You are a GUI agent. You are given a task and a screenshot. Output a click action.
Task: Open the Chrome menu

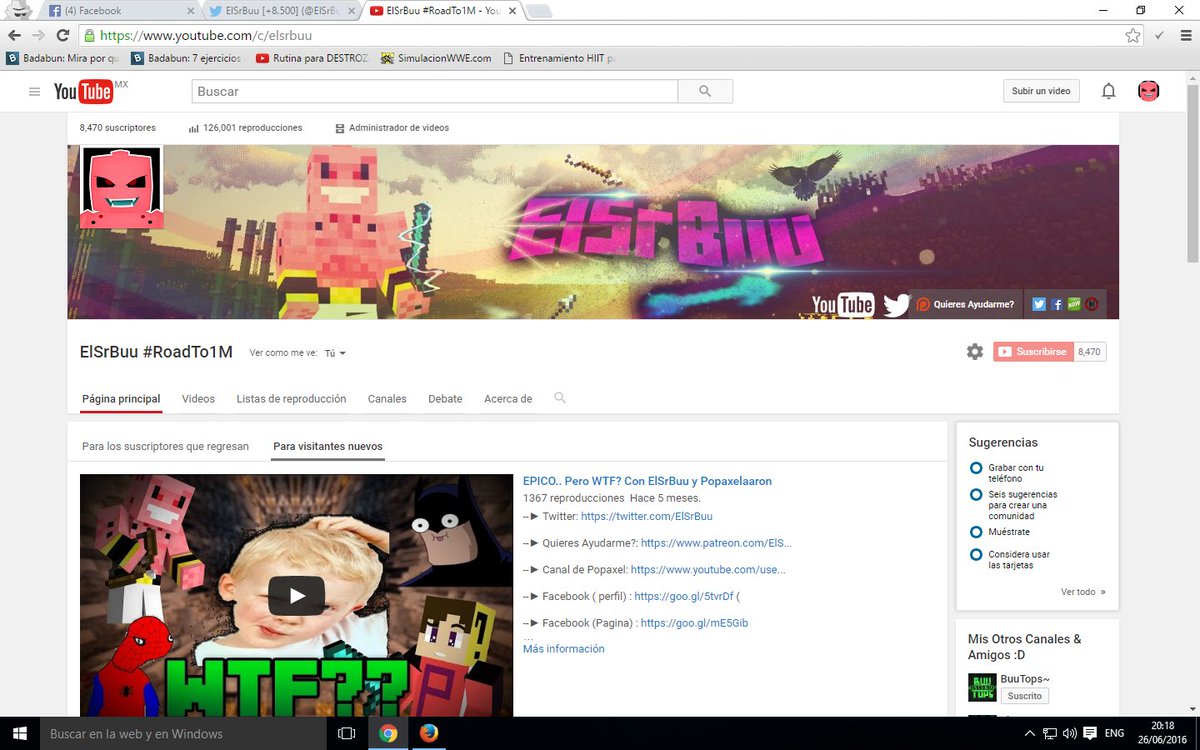(1185, 35)
